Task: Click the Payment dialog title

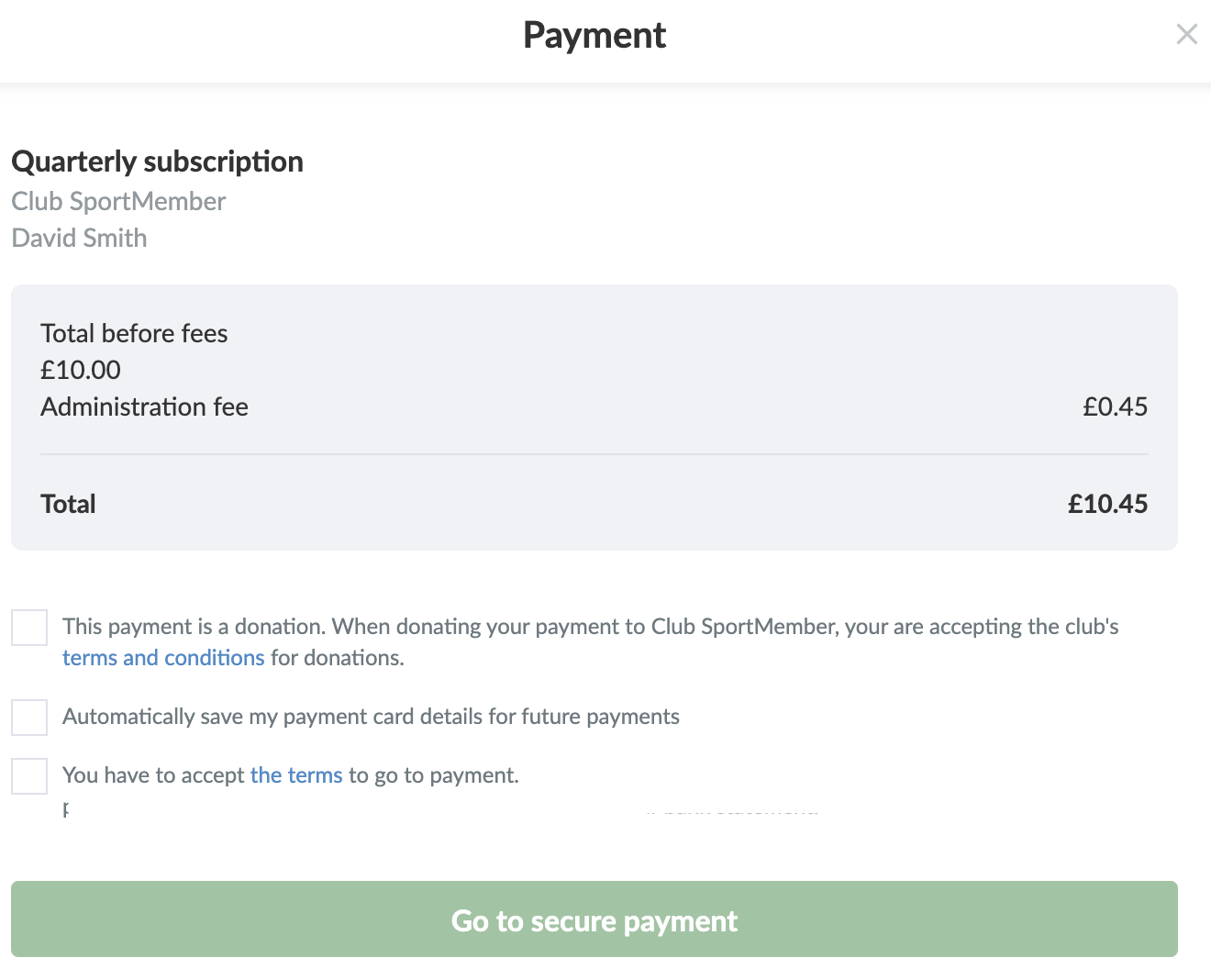Action: pyautogui.click(x=594, y=36)
